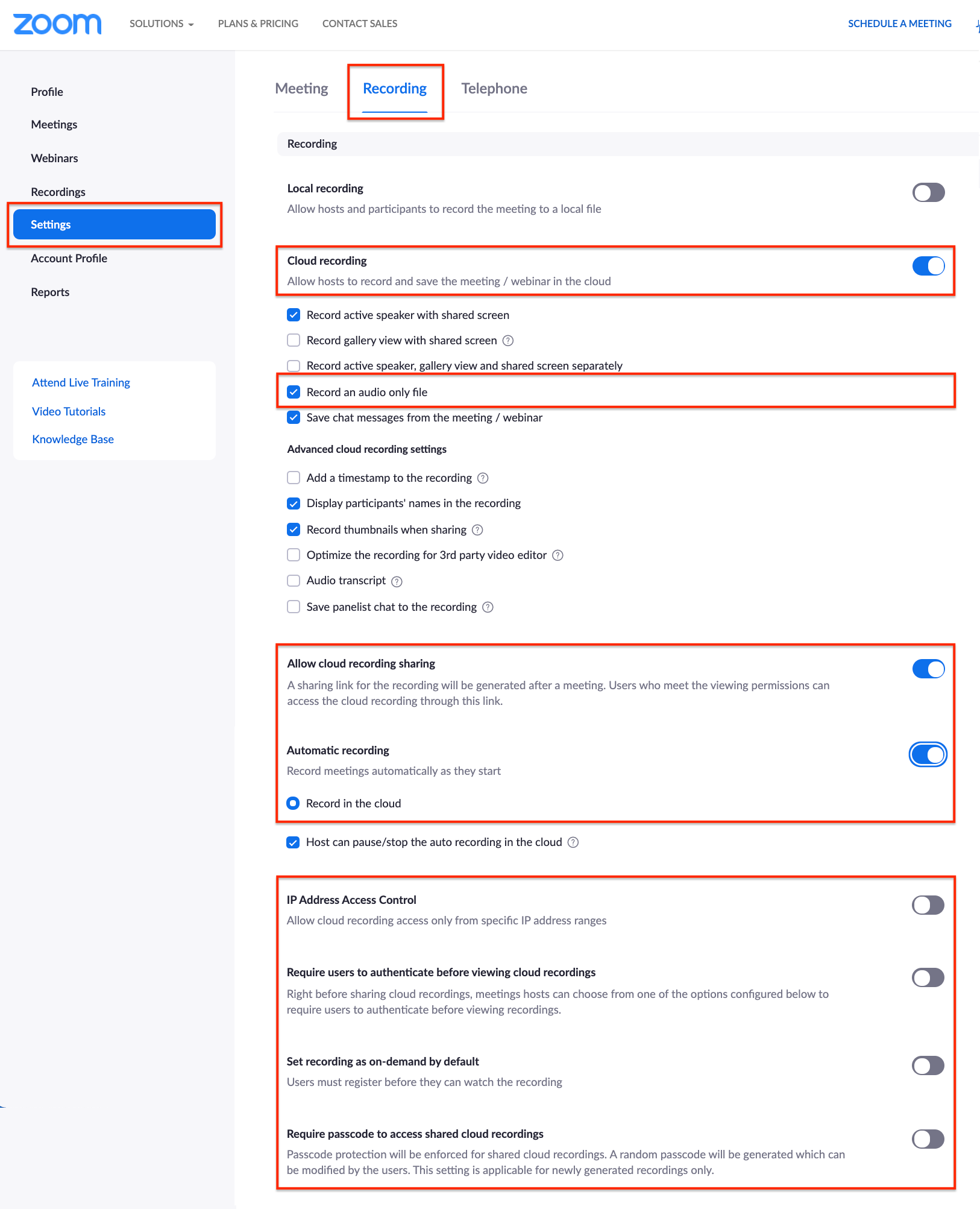The width and height of the screenshot is (980, 1209).
Task: Click Schedule a Meeting link
Action: point(899,24)
